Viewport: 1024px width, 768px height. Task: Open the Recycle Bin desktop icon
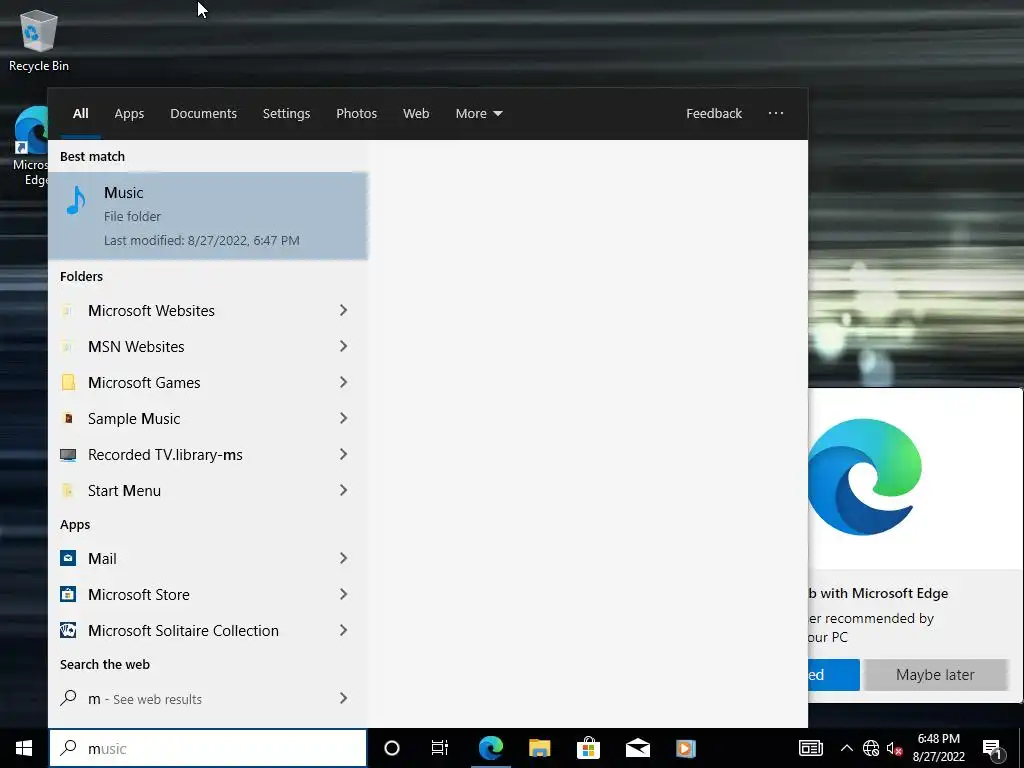click(39, 40)
